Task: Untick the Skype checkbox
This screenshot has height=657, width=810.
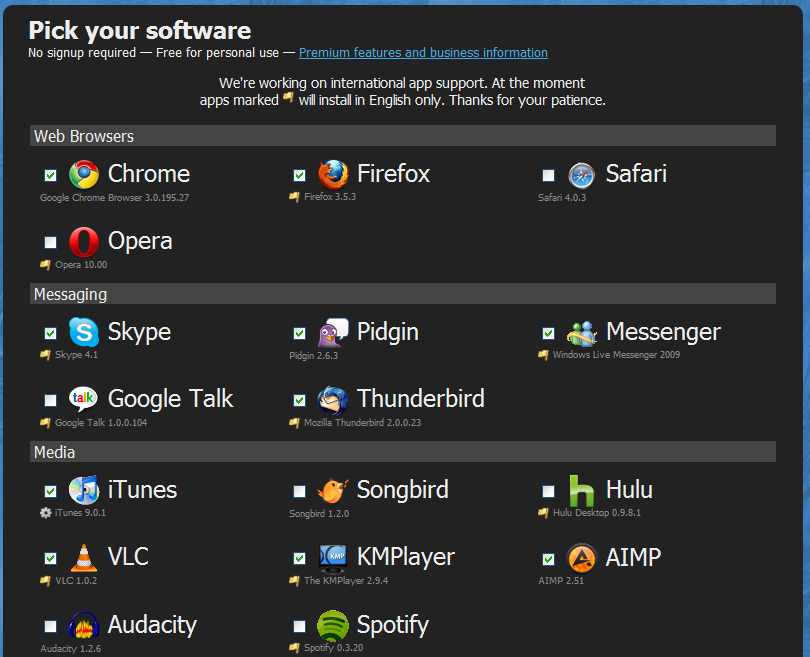Action: coord(51,333)
